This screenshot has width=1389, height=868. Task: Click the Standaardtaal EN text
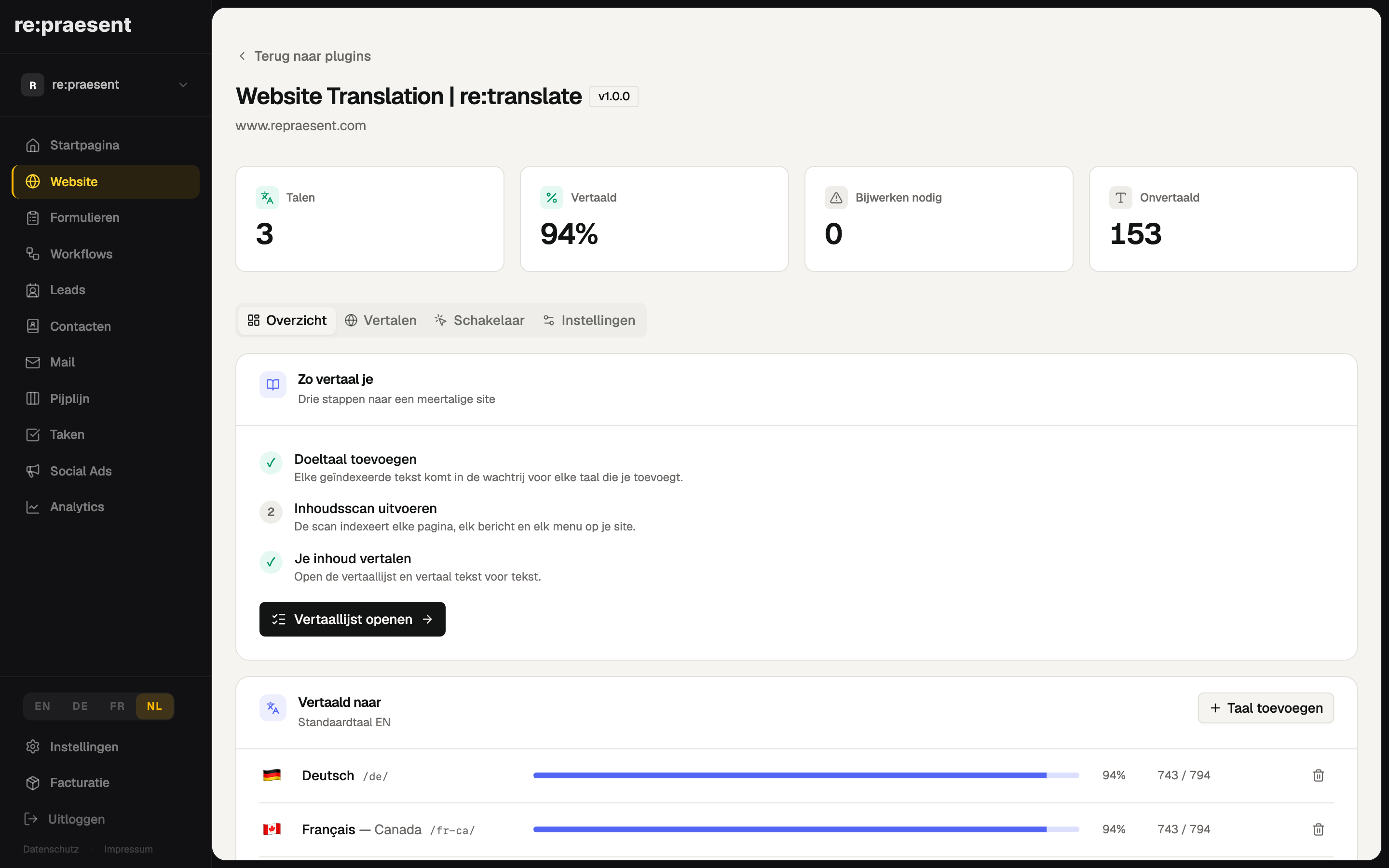click(x=344, y=722)
